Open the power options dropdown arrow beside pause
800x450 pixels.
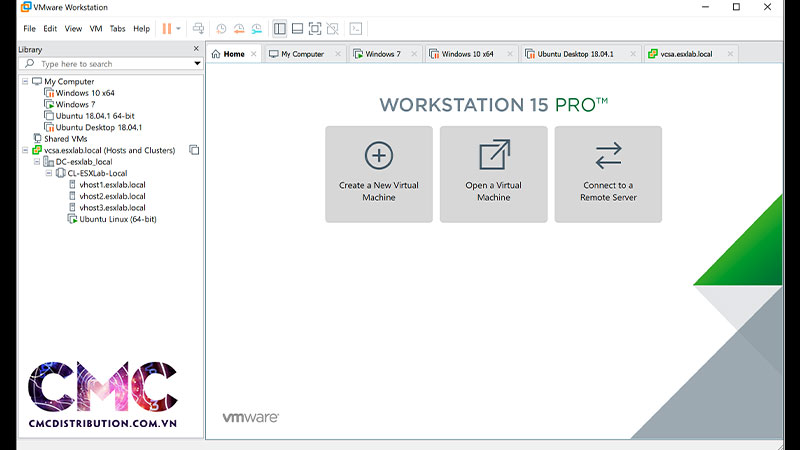pyautogui.click(x=179, y=29)
